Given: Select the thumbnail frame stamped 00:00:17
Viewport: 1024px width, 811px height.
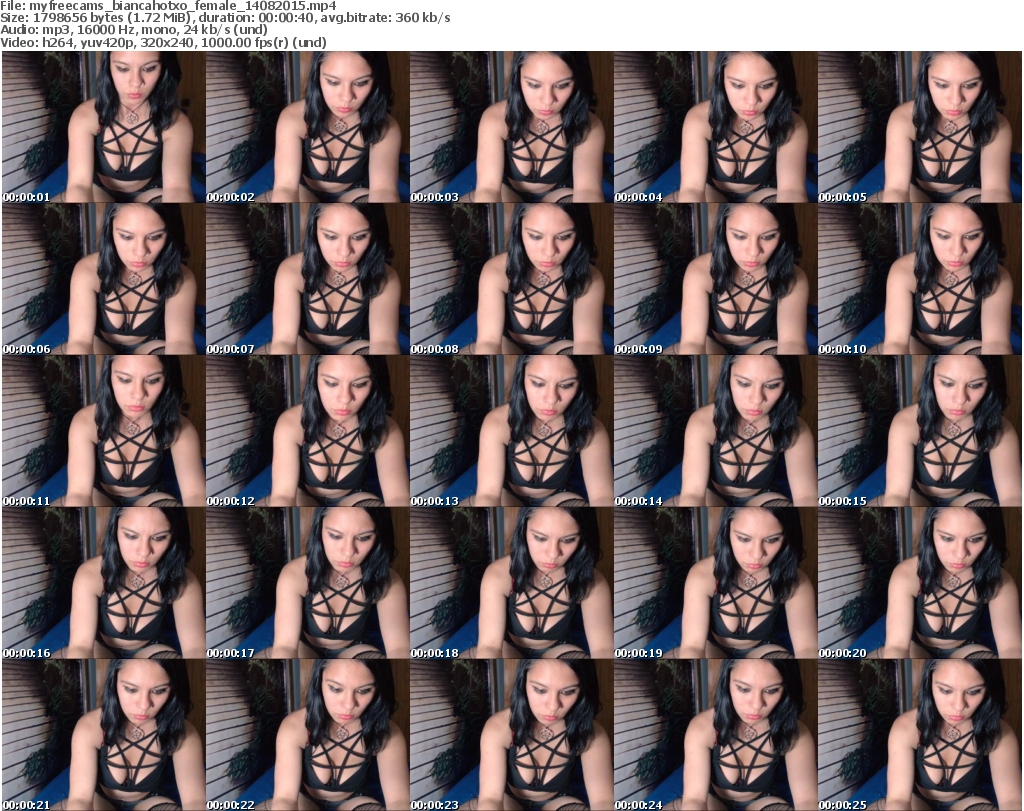Looking at the screenshot, I should pos(307,584).
